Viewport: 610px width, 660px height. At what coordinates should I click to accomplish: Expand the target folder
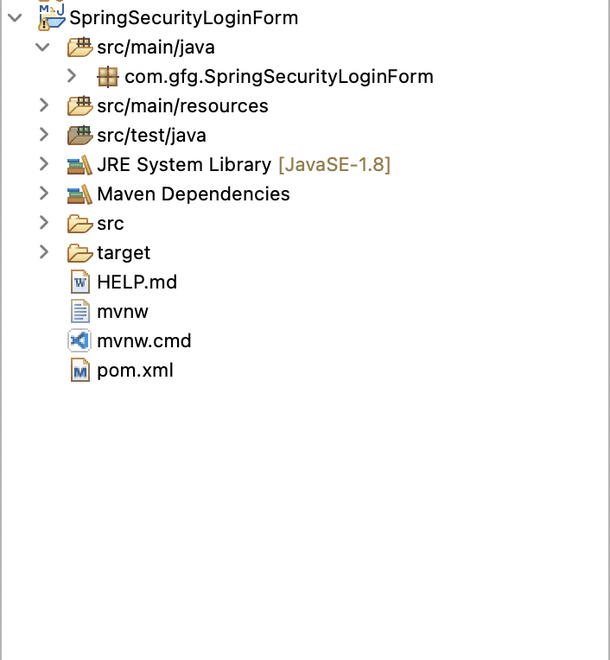pos(43,253)
